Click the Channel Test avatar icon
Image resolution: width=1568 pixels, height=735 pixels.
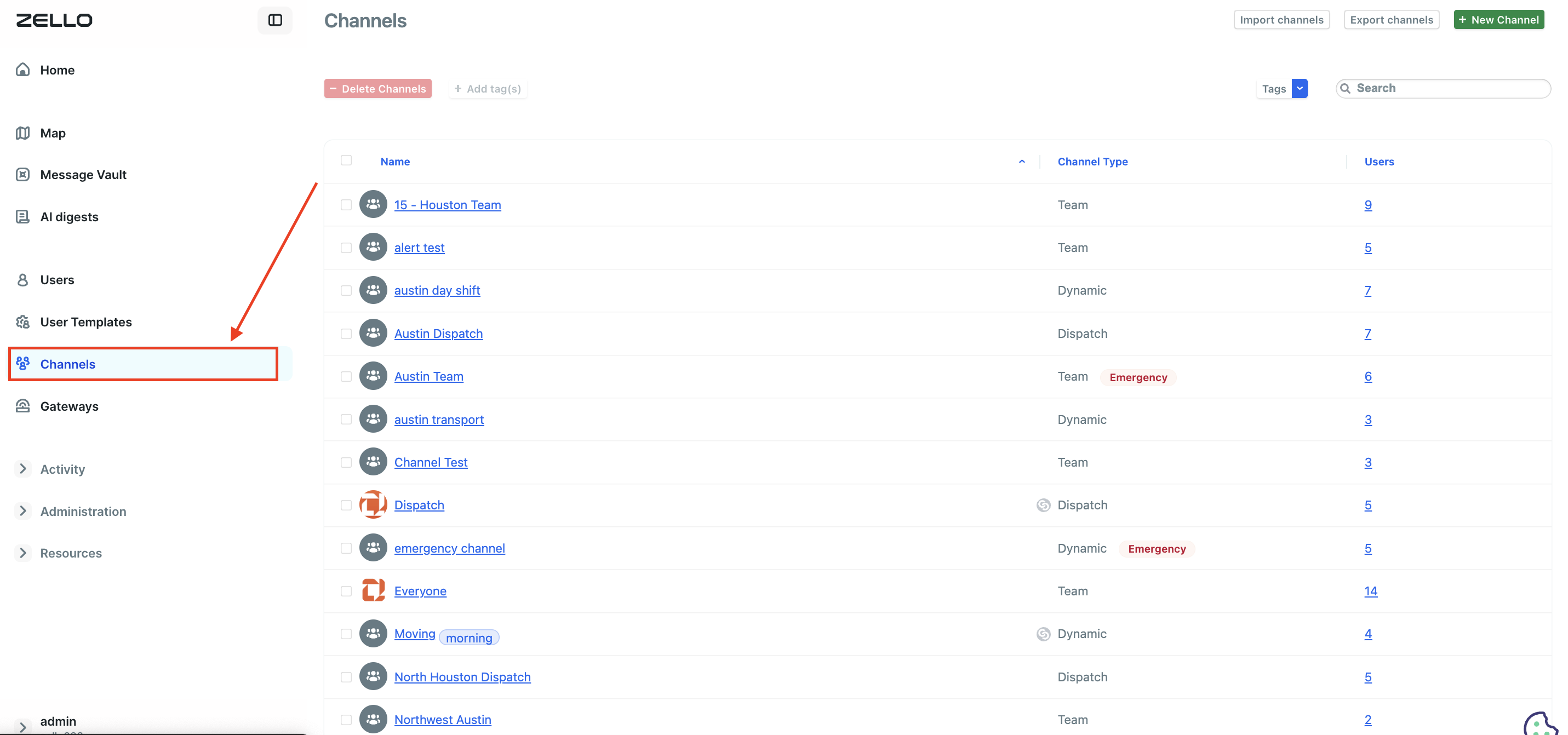pos(373,462)
